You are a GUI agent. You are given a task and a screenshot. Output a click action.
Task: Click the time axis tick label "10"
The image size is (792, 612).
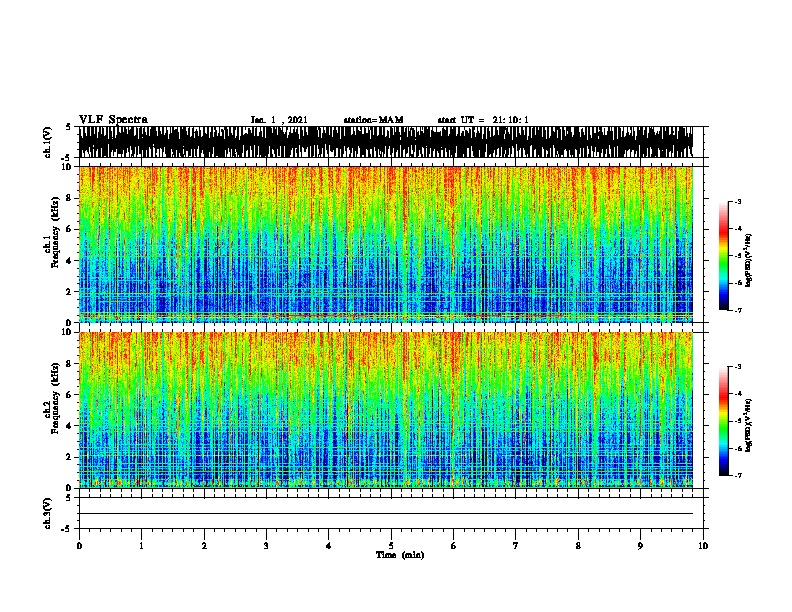click(x=703, y=545)
